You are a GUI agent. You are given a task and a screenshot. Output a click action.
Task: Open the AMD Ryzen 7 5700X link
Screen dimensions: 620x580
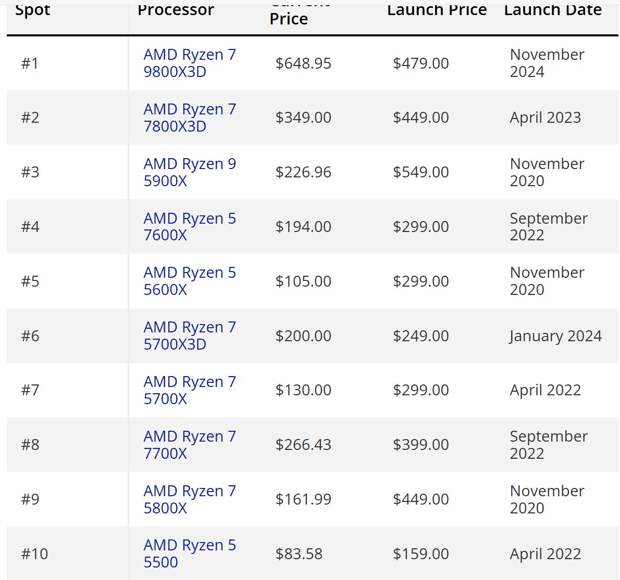click(189, 390)
